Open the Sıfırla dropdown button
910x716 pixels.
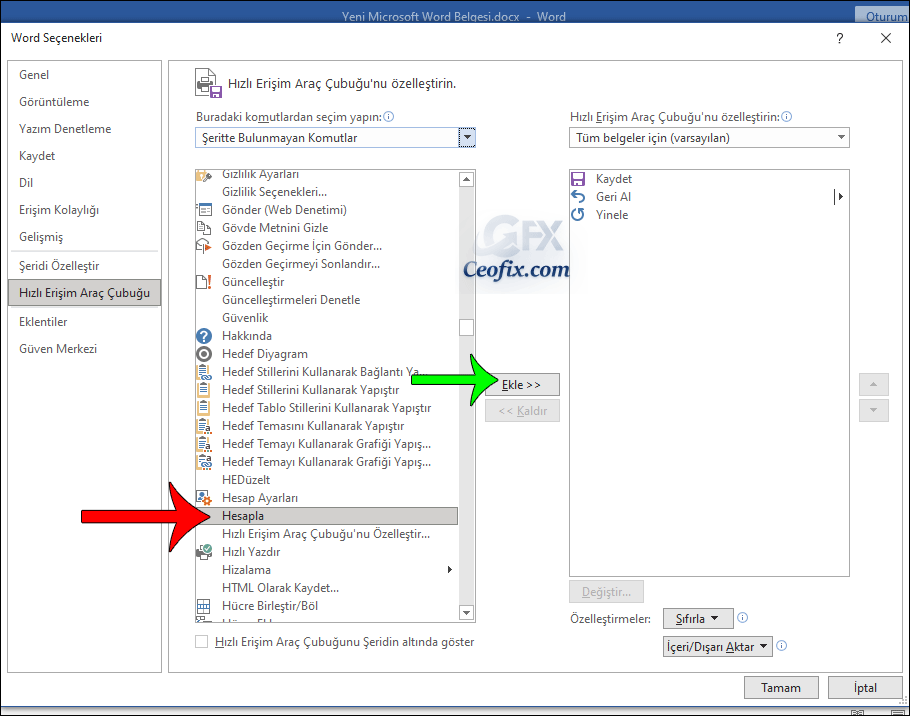(x=698, y=619)
